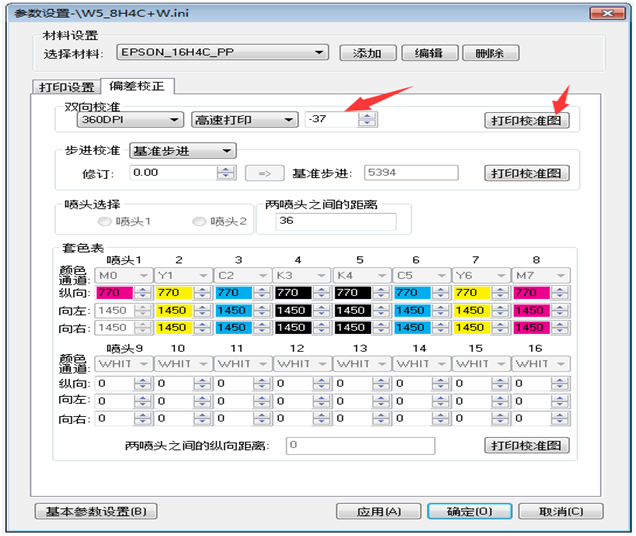Adjust the head 8 纵向 770 stepper

click(561, 293)
